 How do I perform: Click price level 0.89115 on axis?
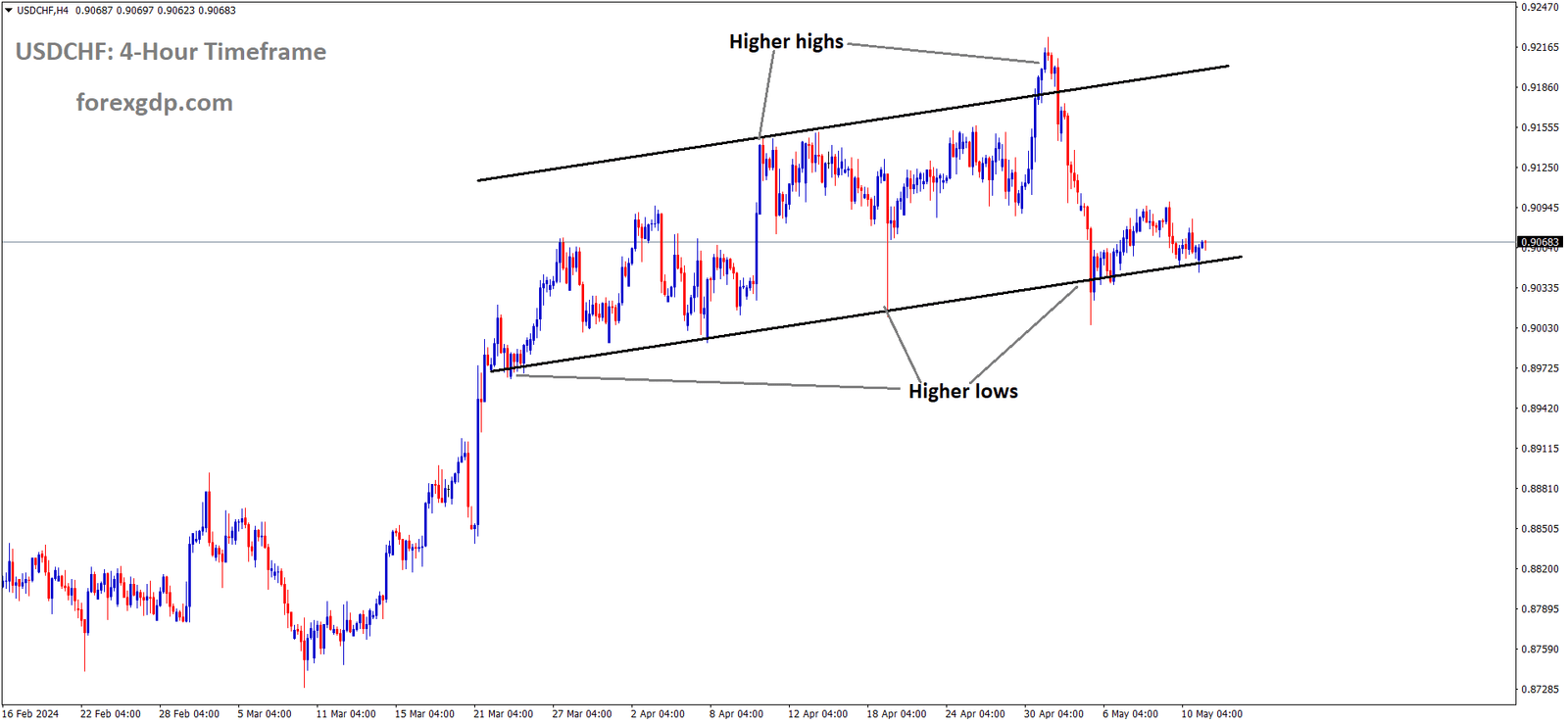(x=1540, y=449)
